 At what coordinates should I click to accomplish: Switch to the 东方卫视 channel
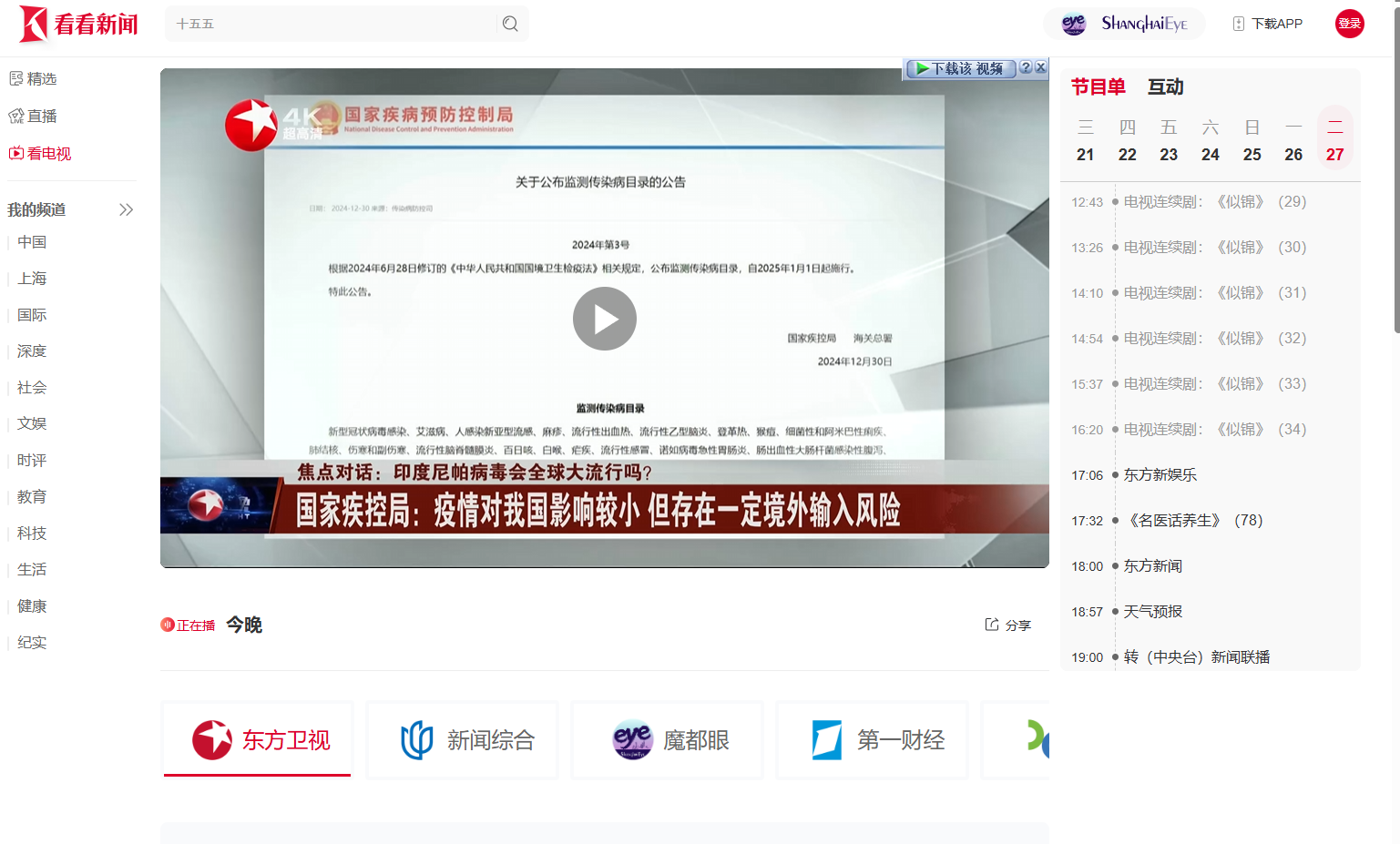coord(256,739)
